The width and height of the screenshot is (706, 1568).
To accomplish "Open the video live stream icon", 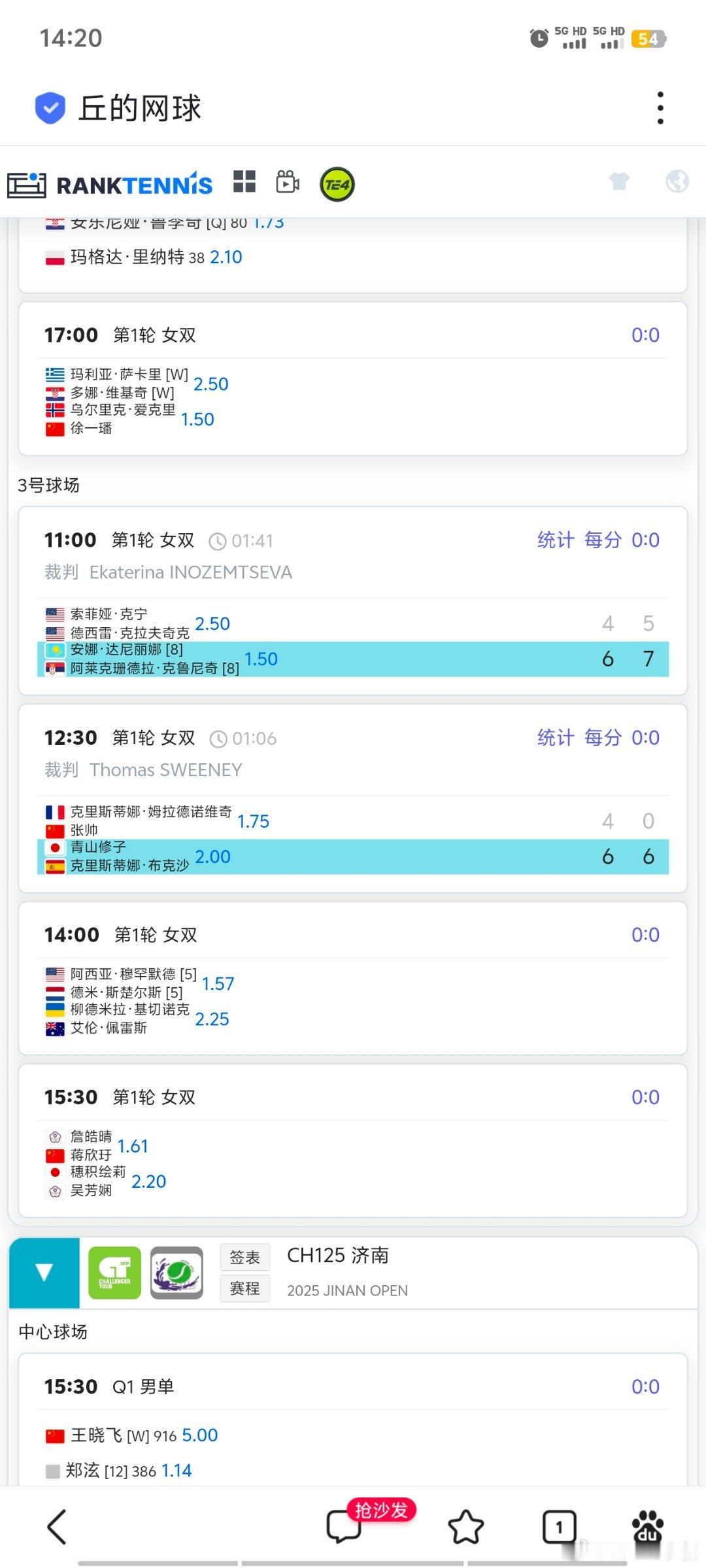I will 288,182.
